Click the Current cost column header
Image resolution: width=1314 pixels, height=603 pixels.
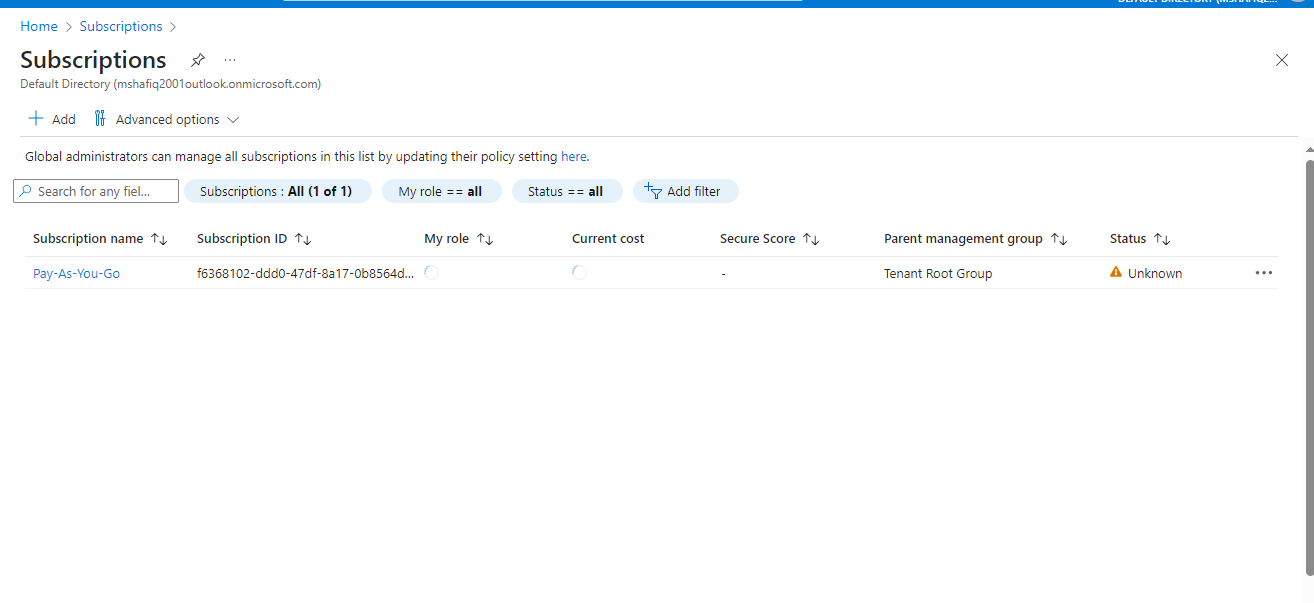608,239
